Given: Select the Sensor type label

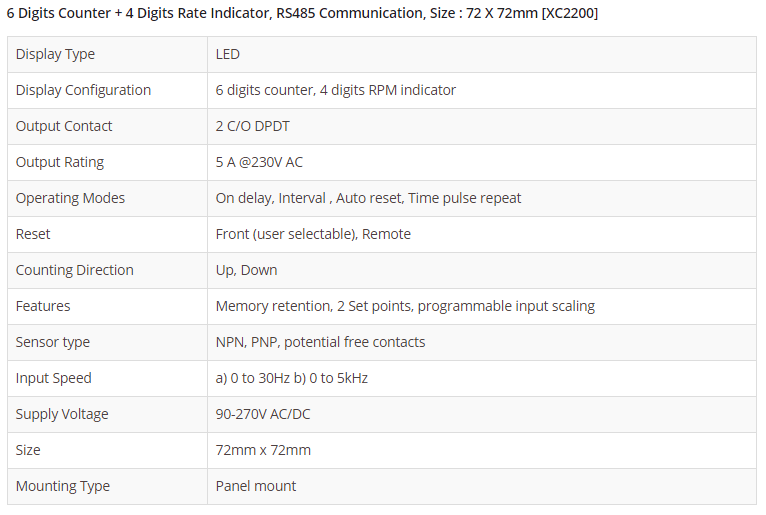Looking at the screenshot, I should point(52,342).
